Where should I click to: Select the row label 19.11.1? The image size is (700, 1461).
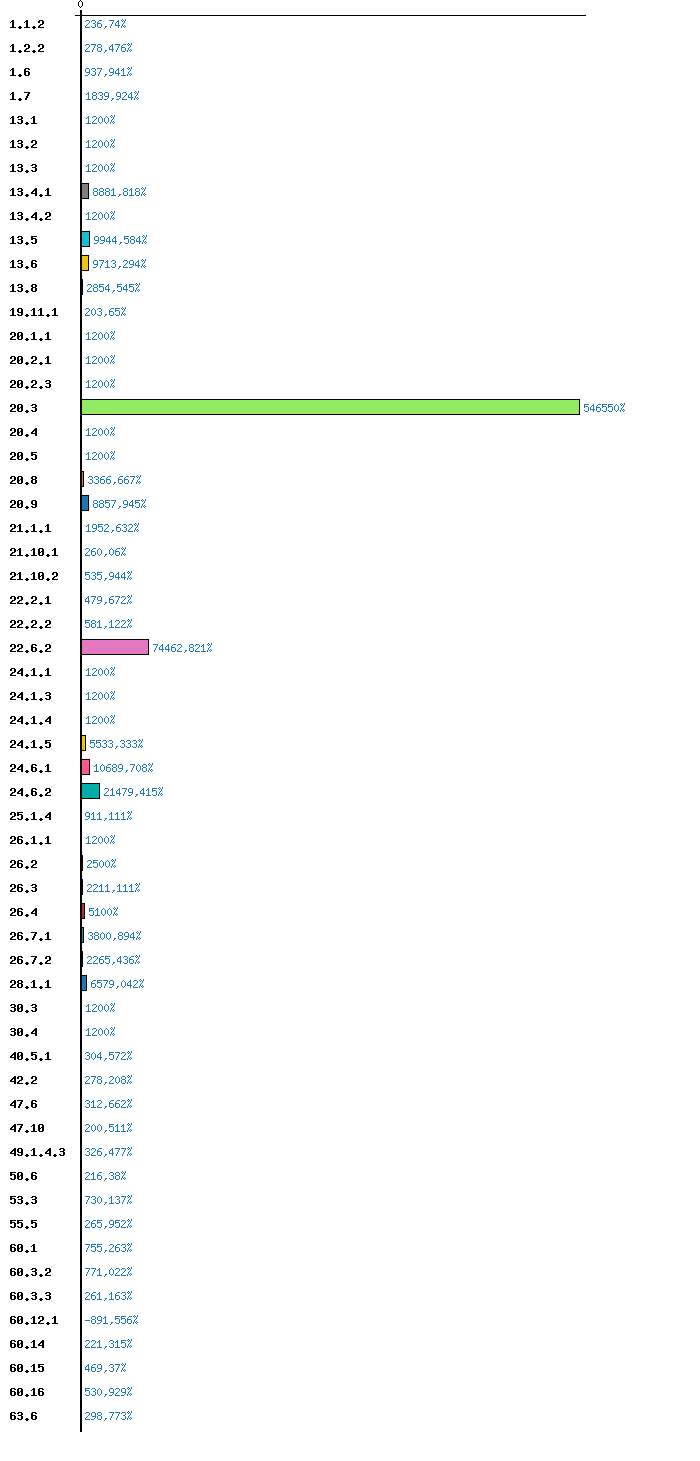pos(33,312)
